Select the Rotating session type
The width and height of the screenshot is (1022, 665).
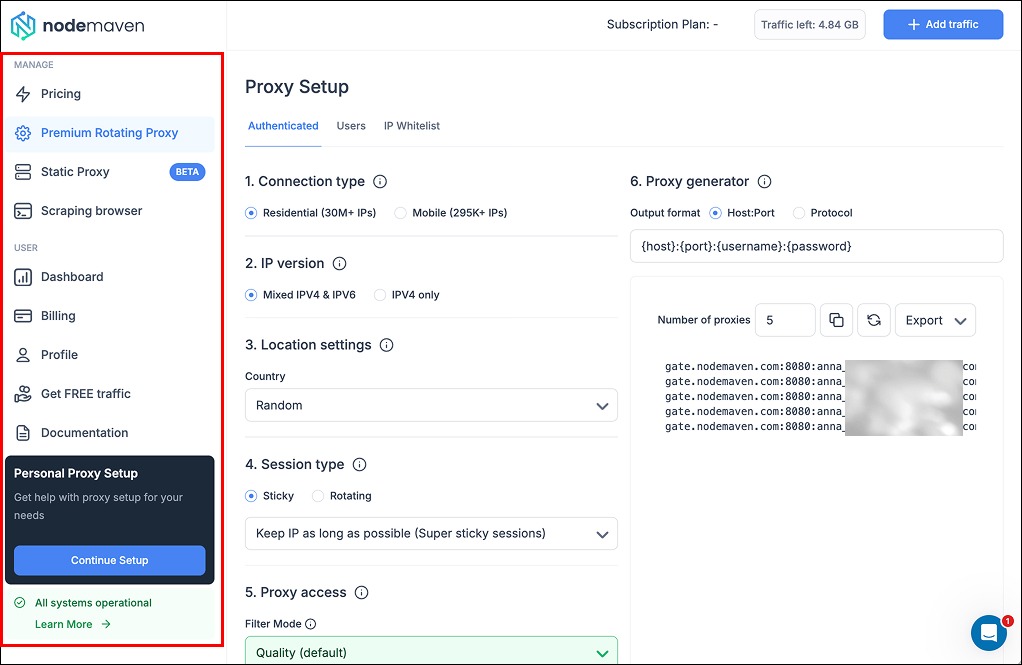tap(319, 496)
